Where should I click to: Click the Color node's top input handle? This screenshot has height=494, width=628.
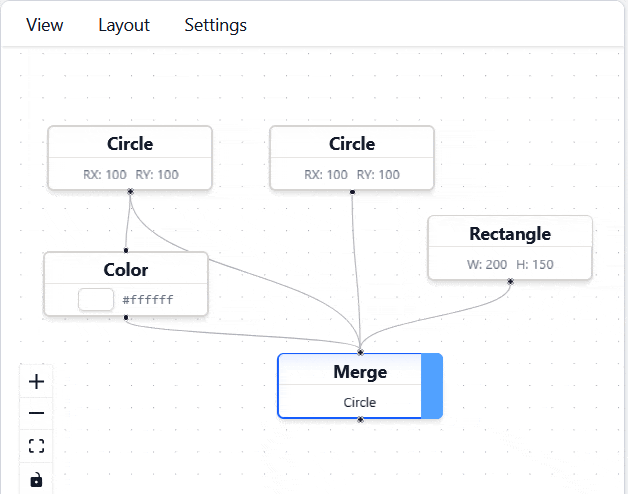click(126, 251)
